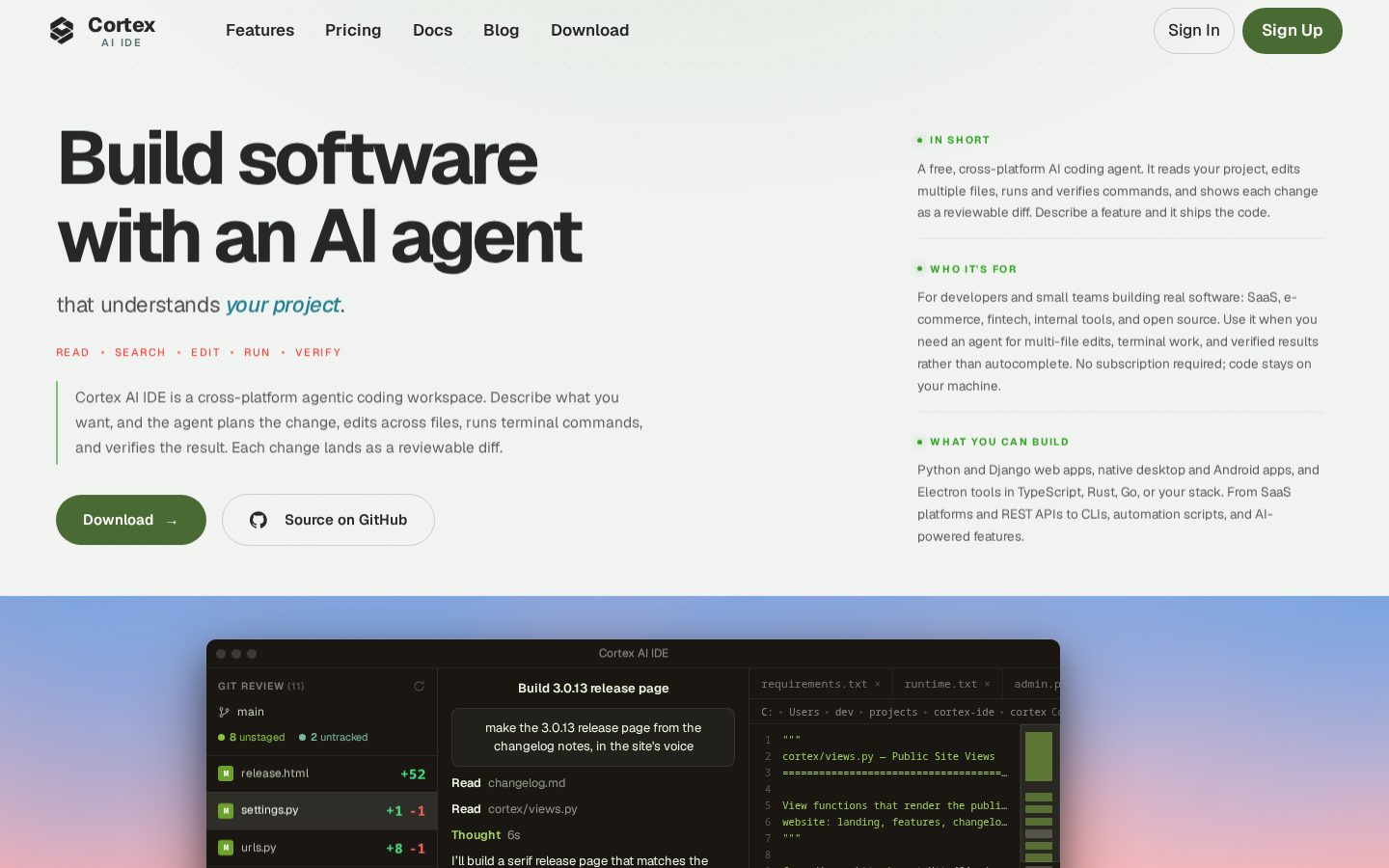The height and width of the screenshot is (868, 1389).
Task: Close the requirements.txt tab
Action: [878, 685]
